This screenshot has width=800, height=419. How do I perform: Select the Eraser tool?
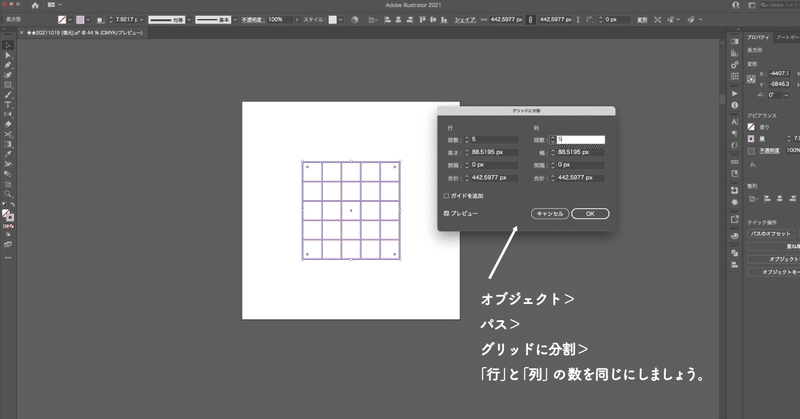point(8,125)
